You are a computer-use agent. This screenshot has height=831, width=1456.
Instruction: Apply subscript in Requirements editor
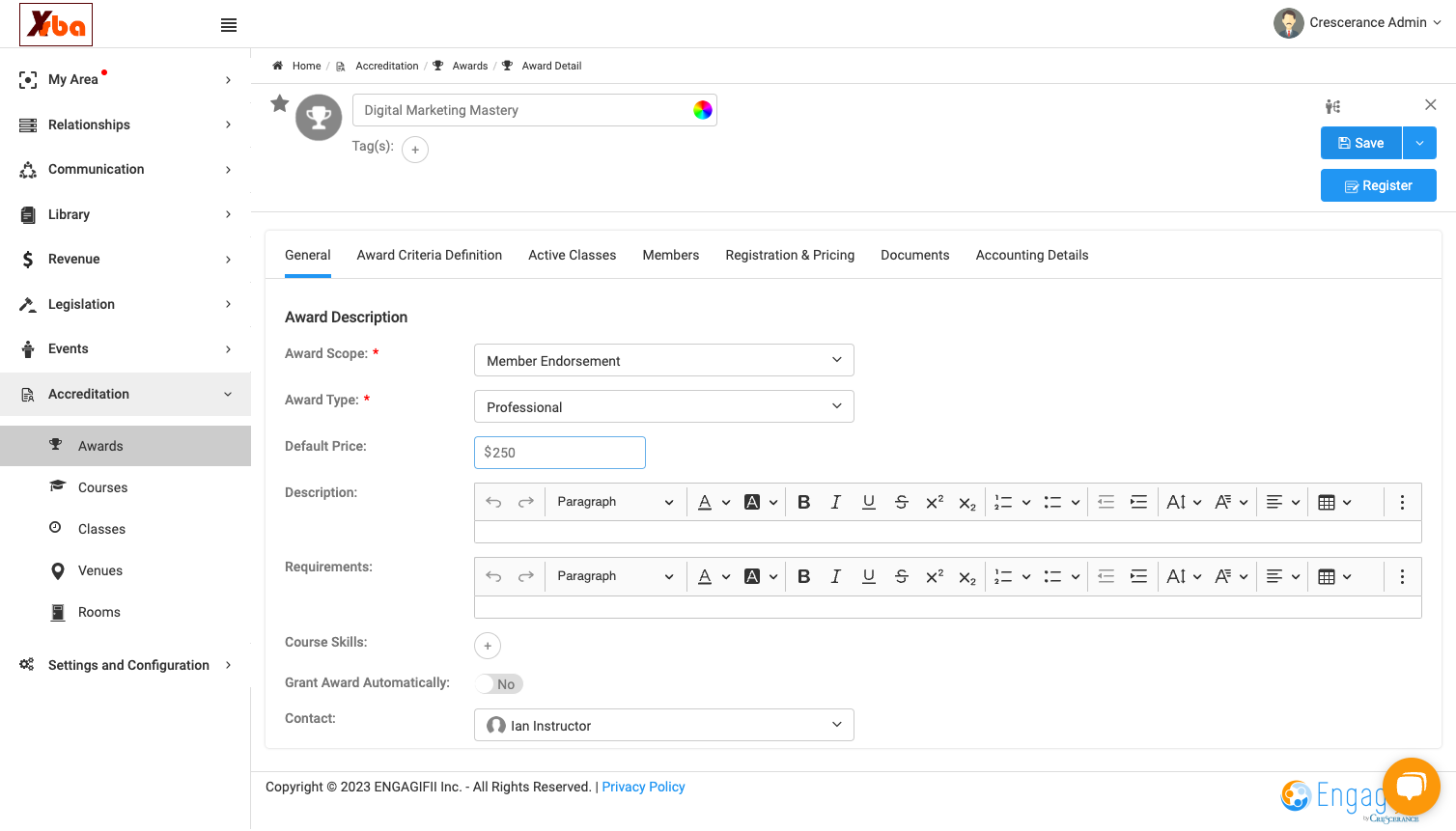967,576
